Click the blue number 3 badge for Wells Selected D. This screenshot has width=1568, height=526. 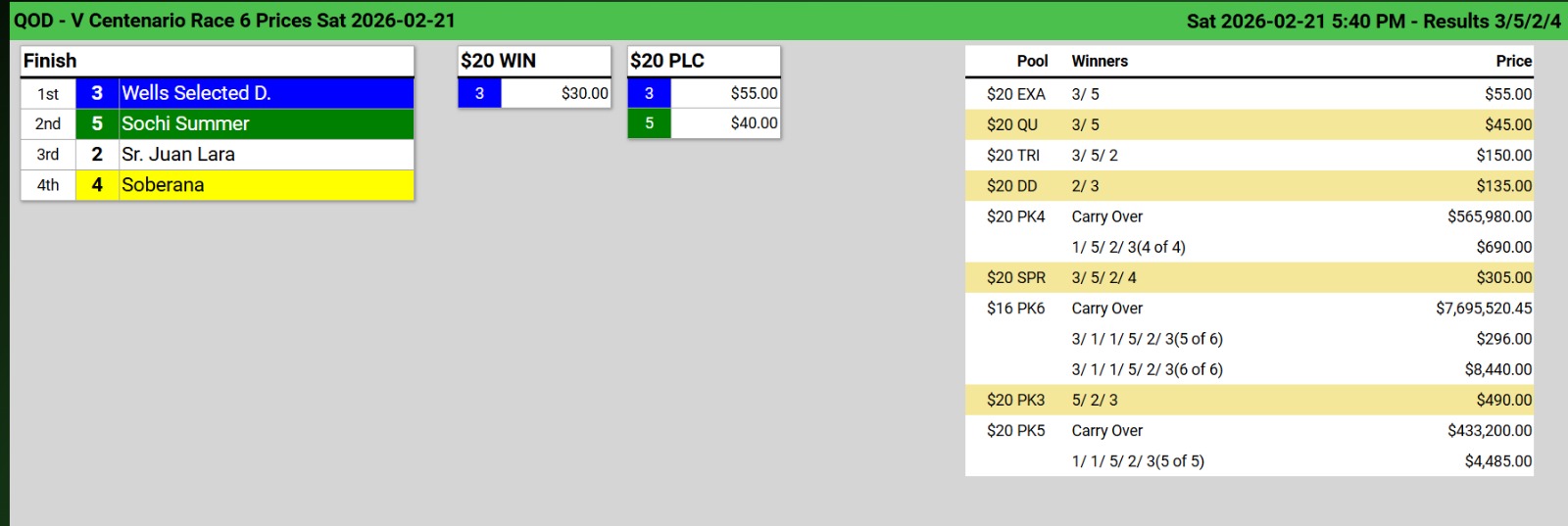pyautogui.click(x=97, y=93)
